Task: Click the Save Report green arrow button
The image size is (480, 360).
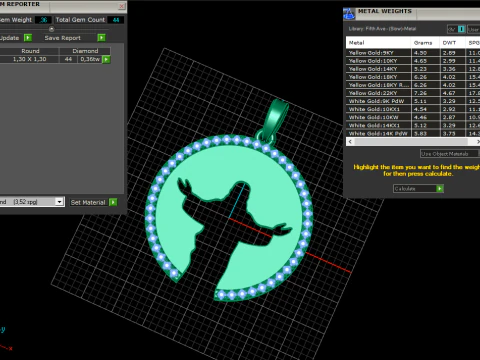Action: [x=101, y=38]
